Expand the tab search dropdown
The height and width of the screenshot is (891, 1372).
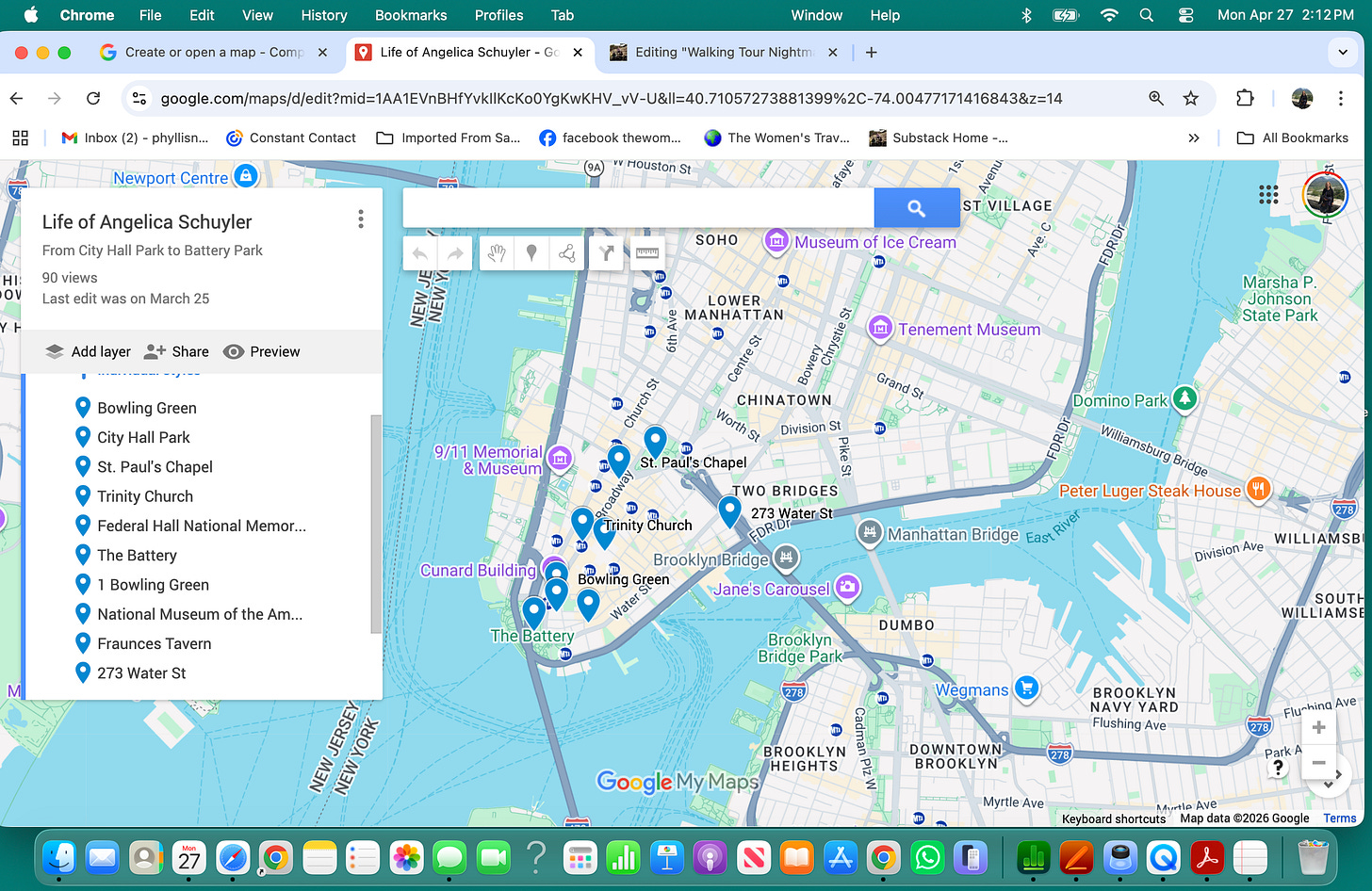click(x=1343, y=53)
